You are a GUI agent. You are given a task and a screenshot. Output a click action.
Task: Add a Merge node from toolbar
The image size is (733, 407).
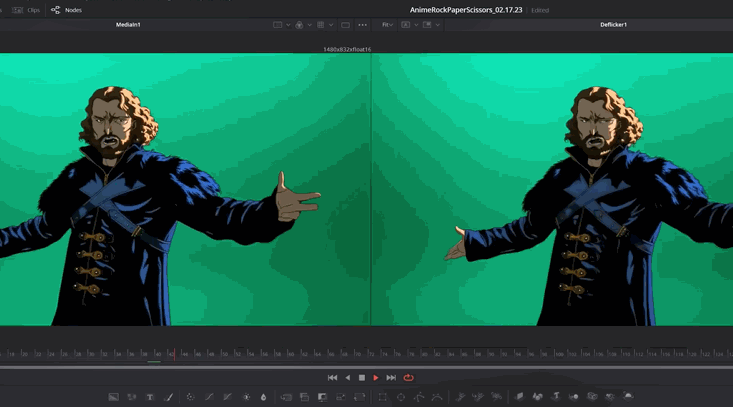pos(286,397)
